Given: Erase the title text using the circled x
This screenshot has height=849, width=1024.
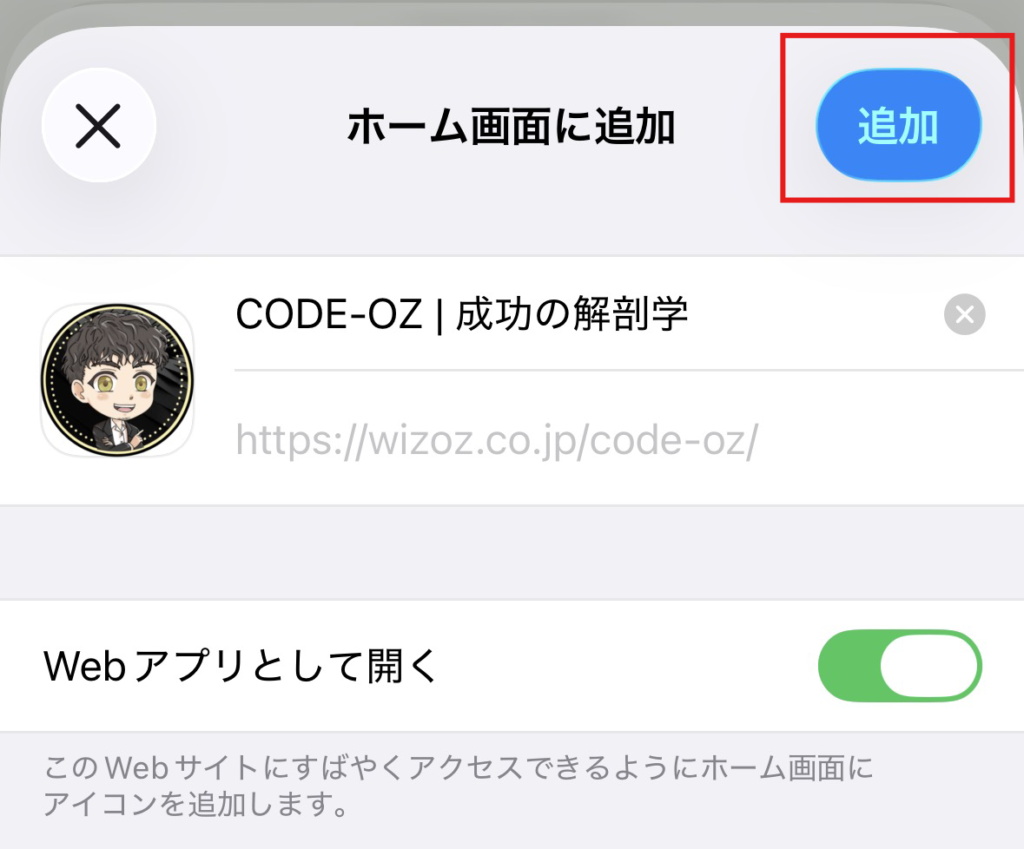Looking at the screenshot, I should [965, 315].
